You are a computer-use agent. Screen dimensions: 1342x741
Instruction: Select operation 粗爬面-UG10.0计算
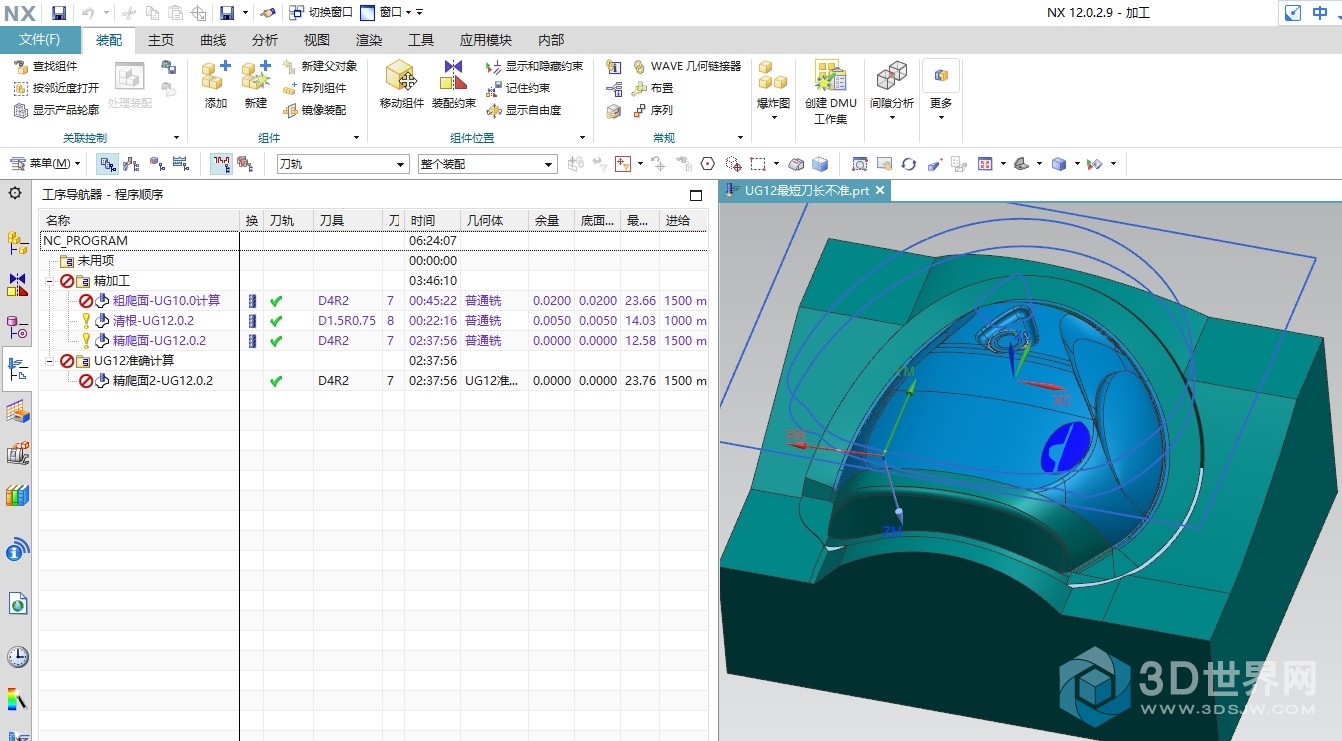166,300
